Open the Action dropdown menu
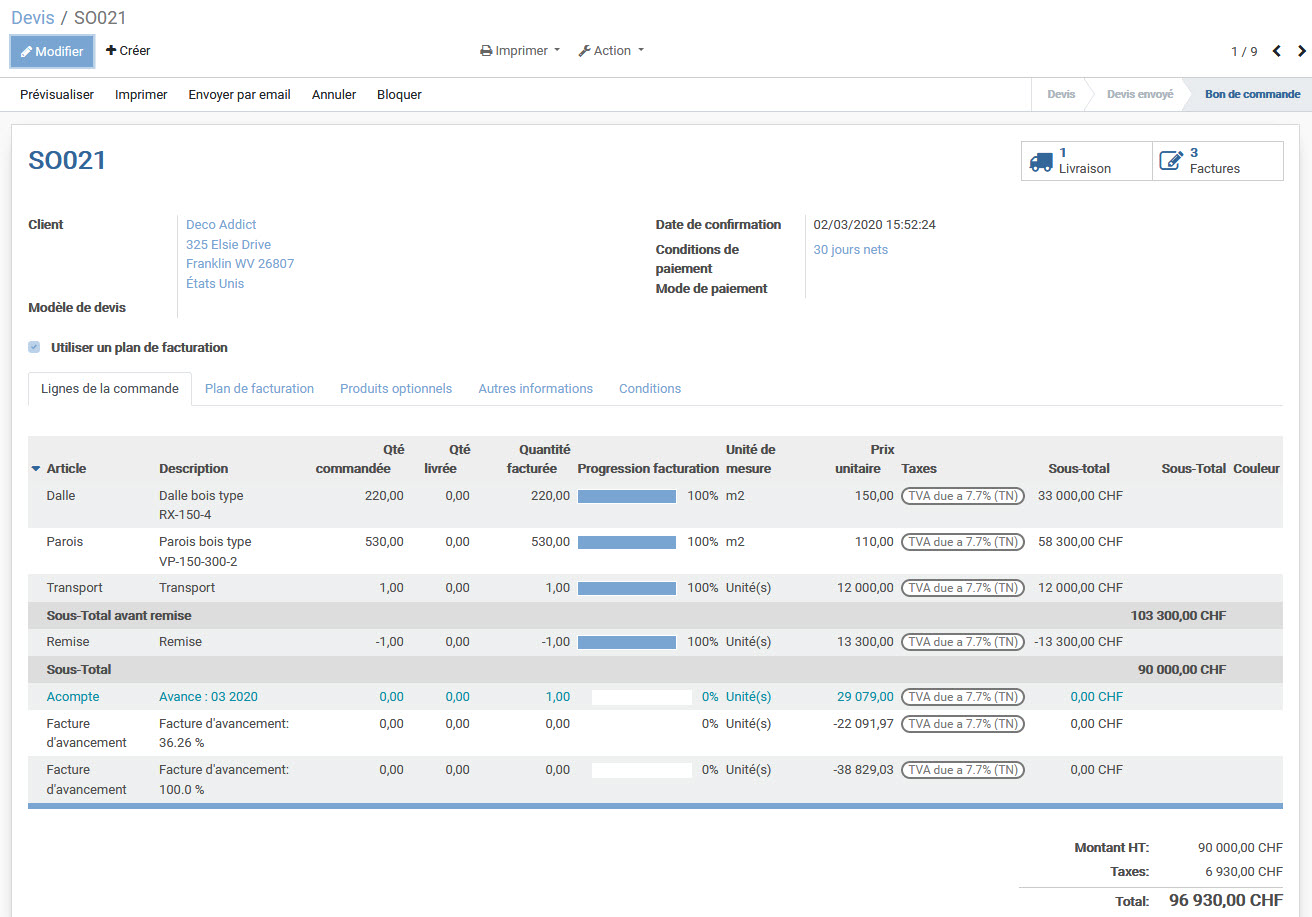 point(611,51)
